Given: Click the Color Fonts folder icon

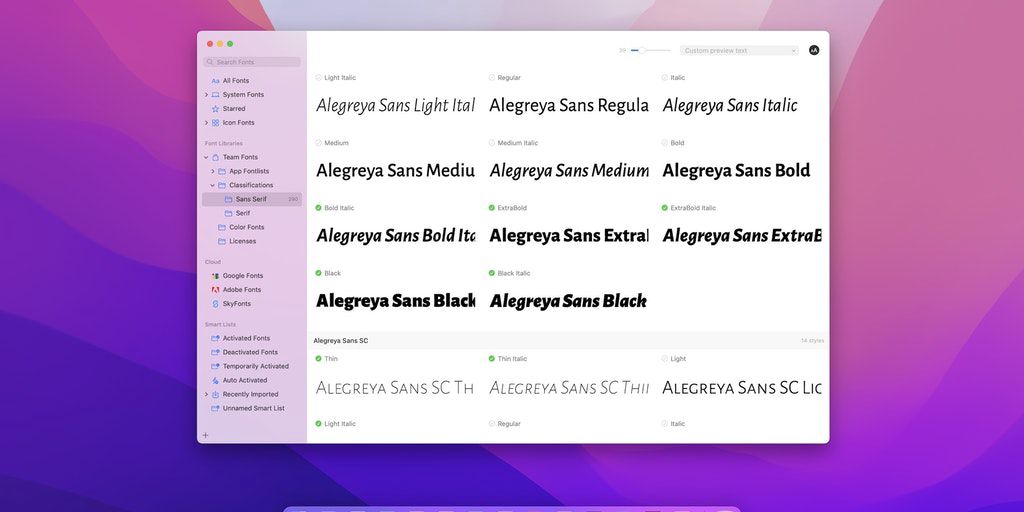Looking at the screenshot, I should pos(222,227).
